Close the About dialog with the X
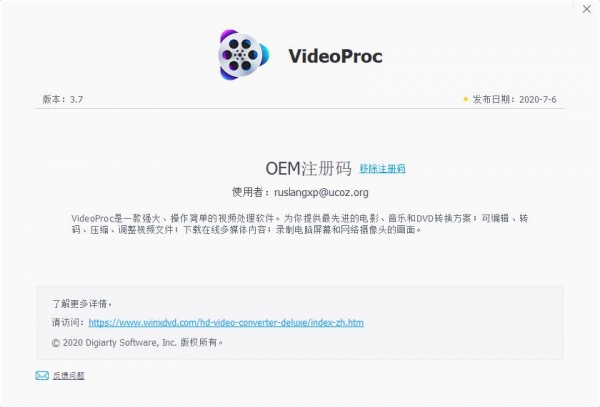600x407 pixels. [587, 9]
